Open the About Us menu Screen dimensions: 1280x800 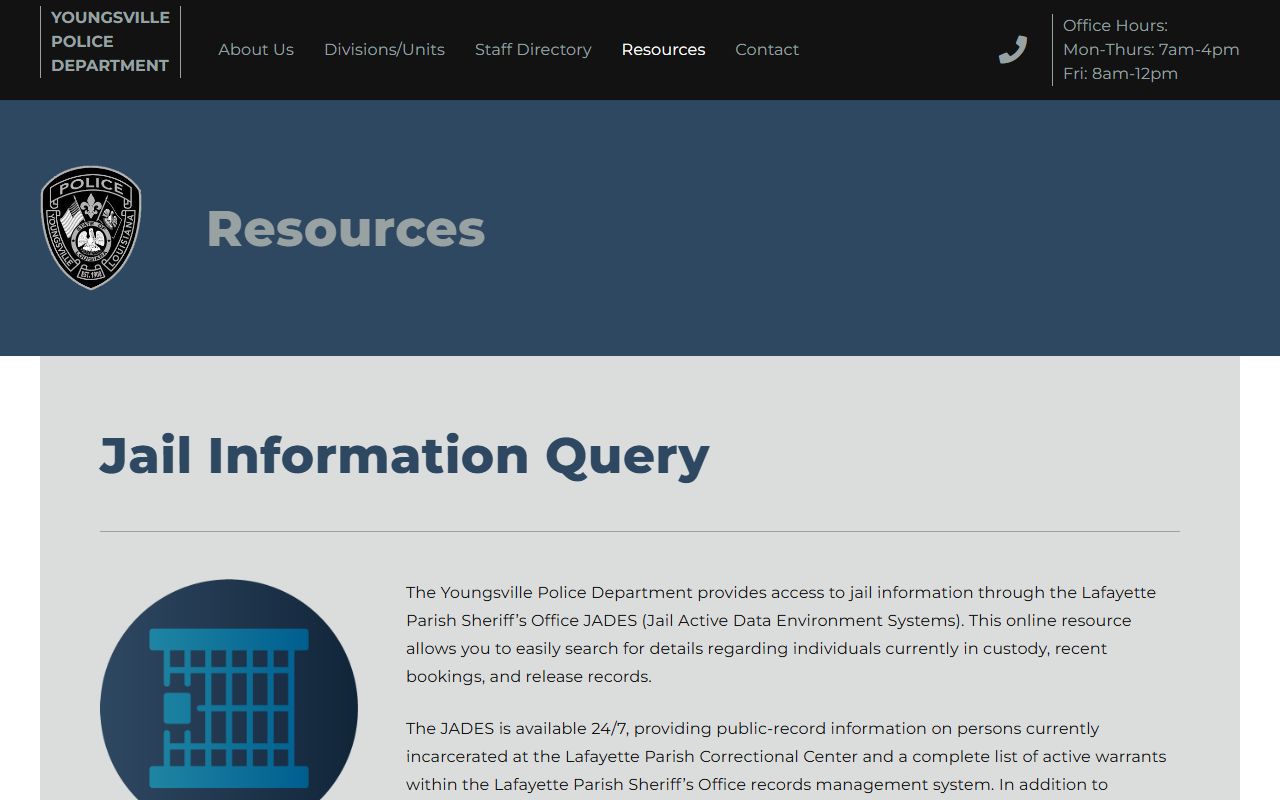point(256,50)
